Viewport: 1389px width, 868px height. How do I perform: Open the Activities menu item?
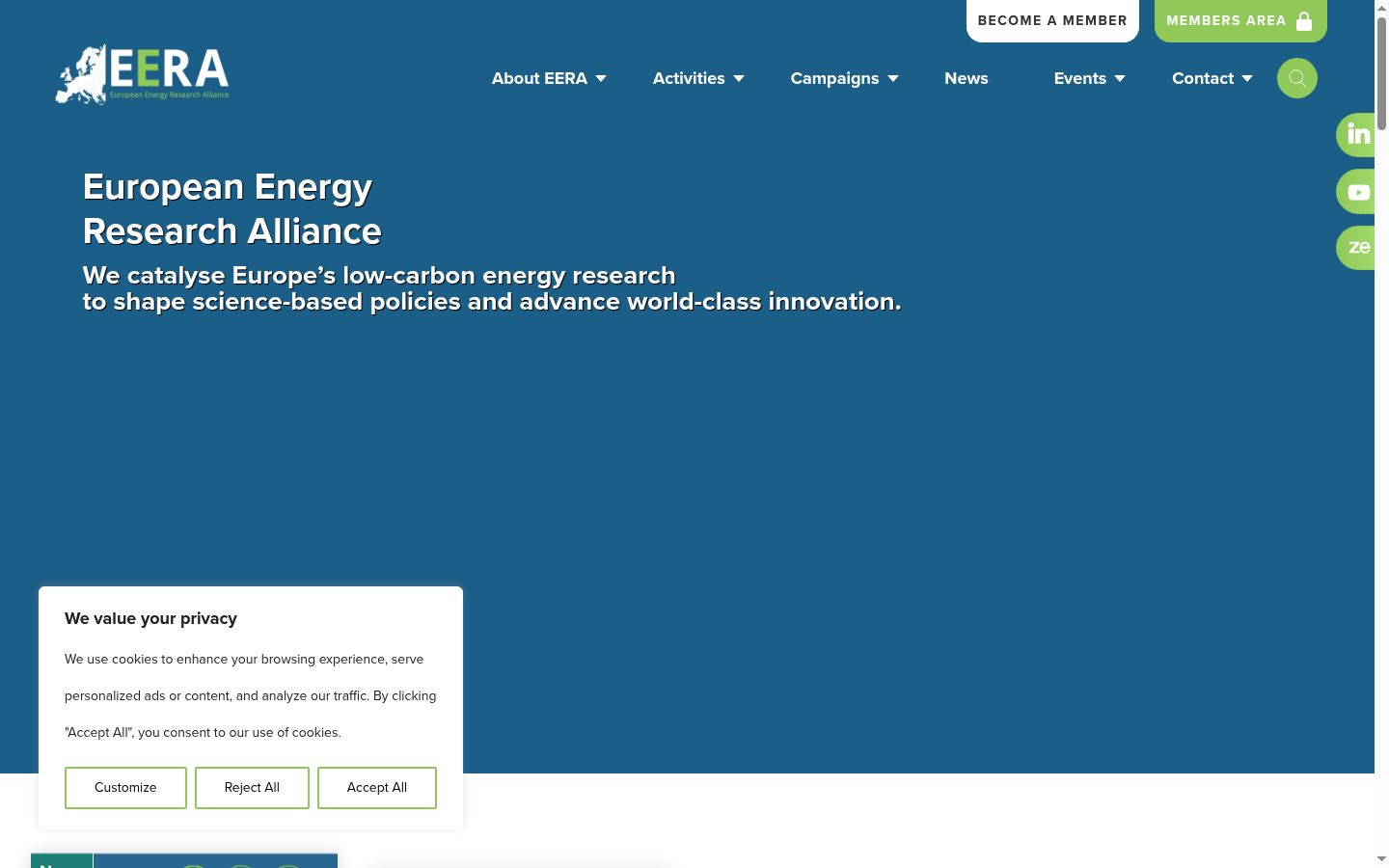[x=689, y=78]
